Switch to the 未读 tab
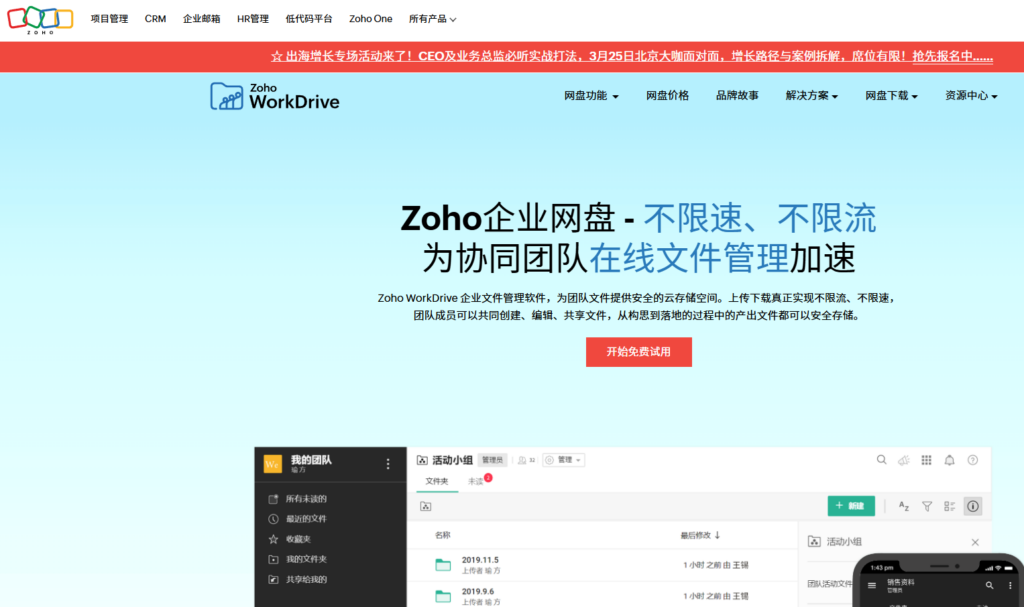 [x=475, y=478]
